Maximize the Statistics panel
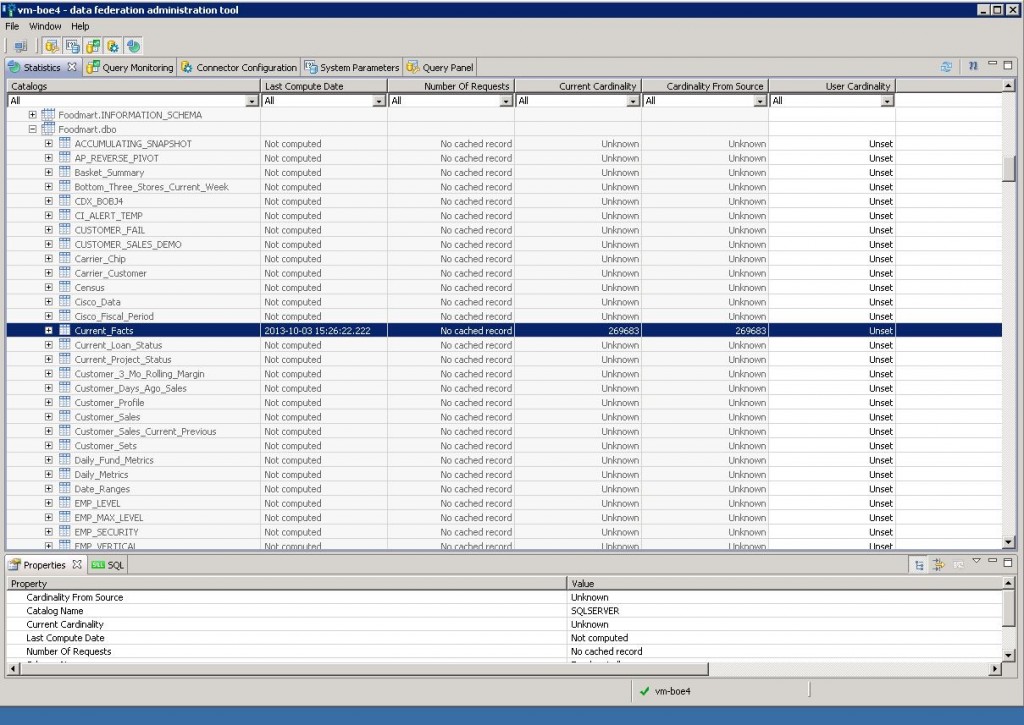This screenshot has width=1024, height=725. pos(1008,65)
